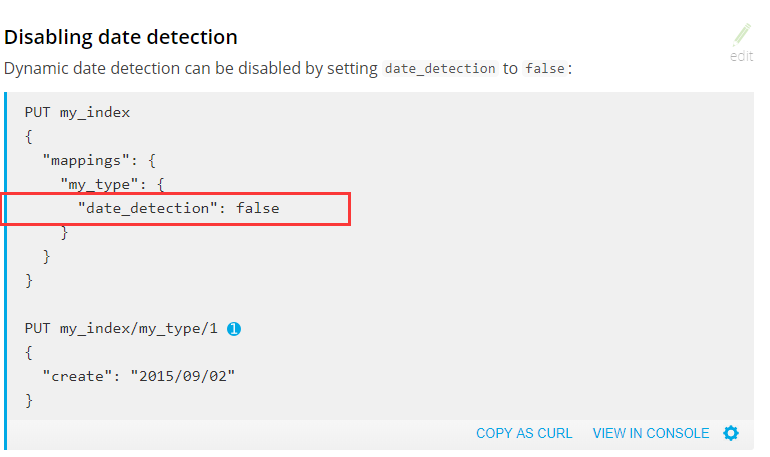Click inline code 'date_detection' in description sentence
Screen dimensions: 770x457
[x=440, y=69]
